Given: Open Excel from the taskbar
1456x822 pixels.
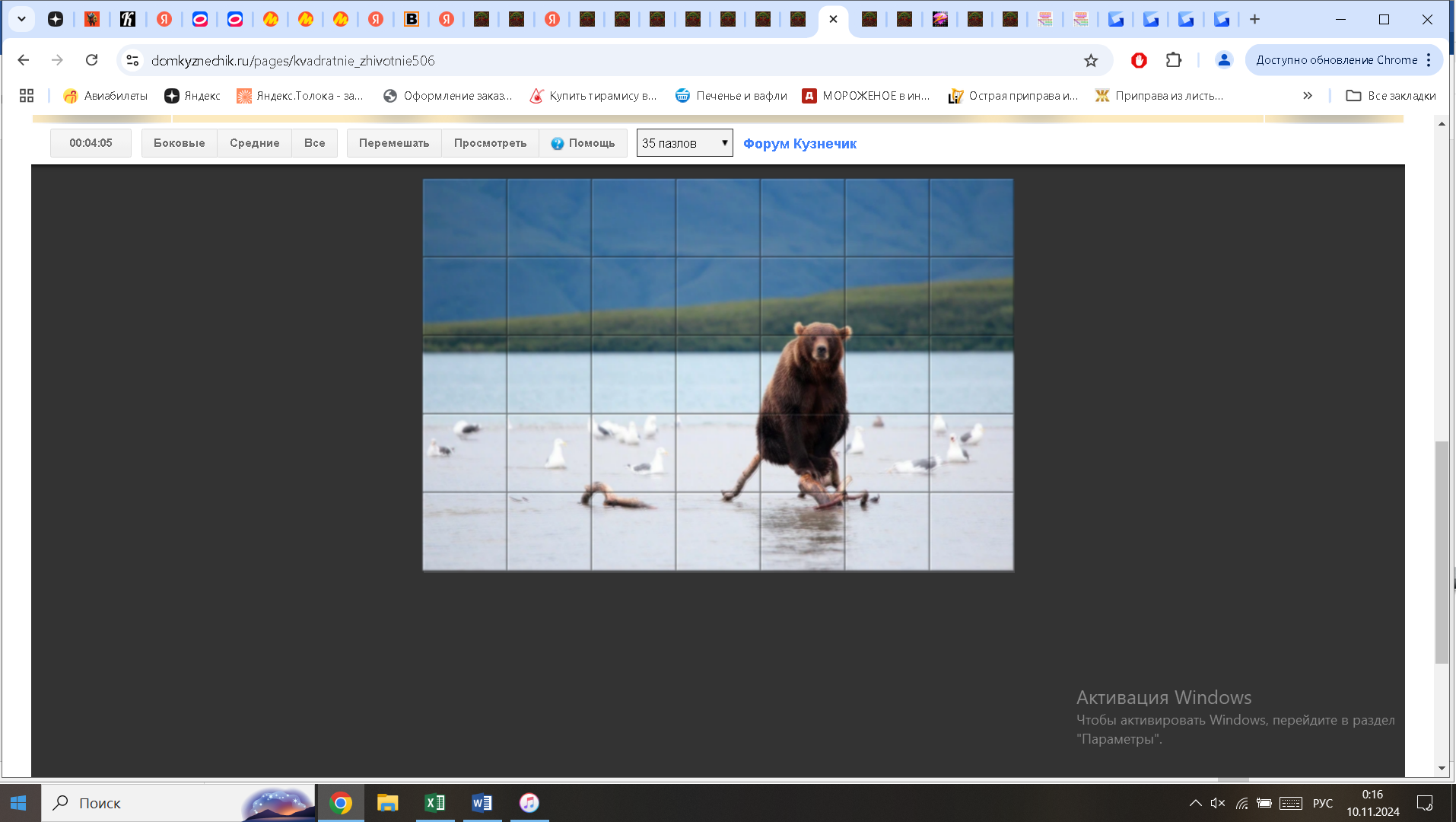Looking at the screenshot, I should pyautogui.click(x=435, y=803).
